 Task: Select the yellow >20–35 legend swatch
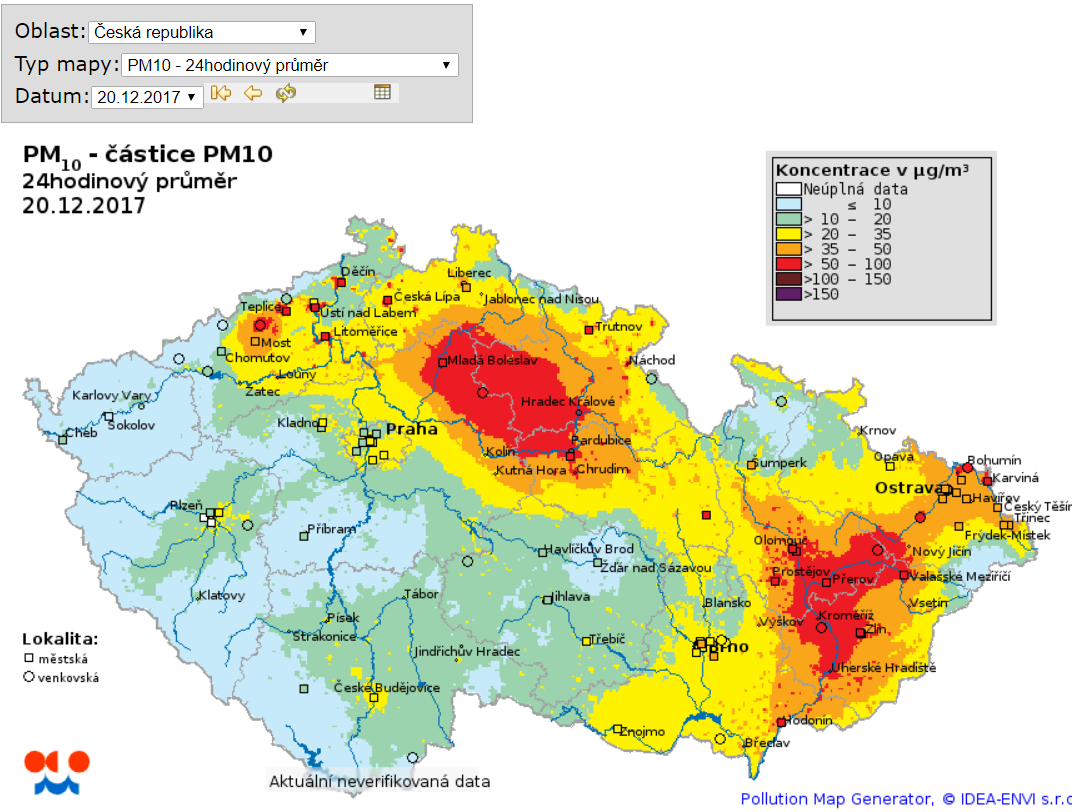[x=789, y=234]
